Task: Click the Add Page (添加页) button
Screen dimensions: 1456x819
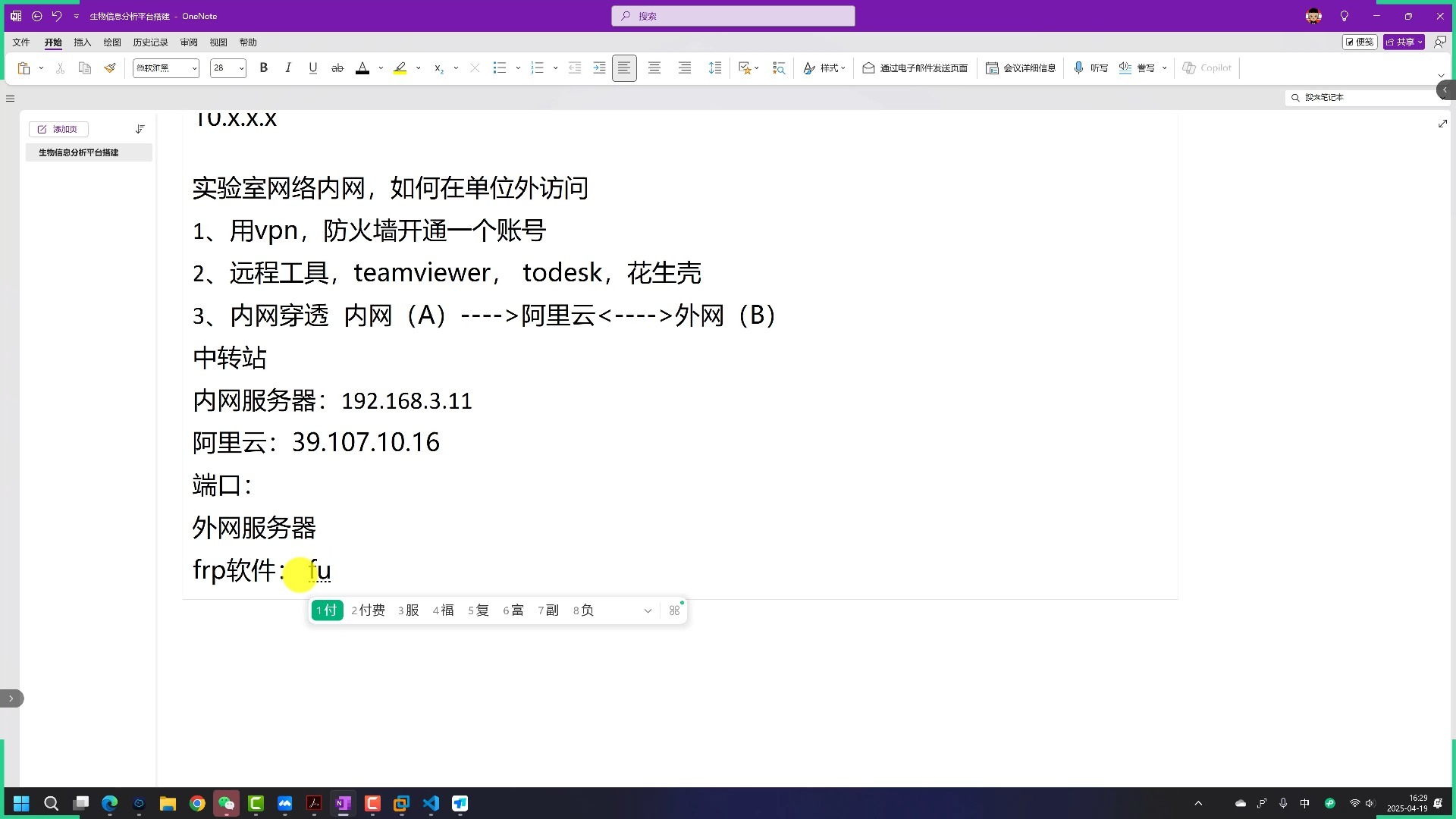Action: coord(58,129)
